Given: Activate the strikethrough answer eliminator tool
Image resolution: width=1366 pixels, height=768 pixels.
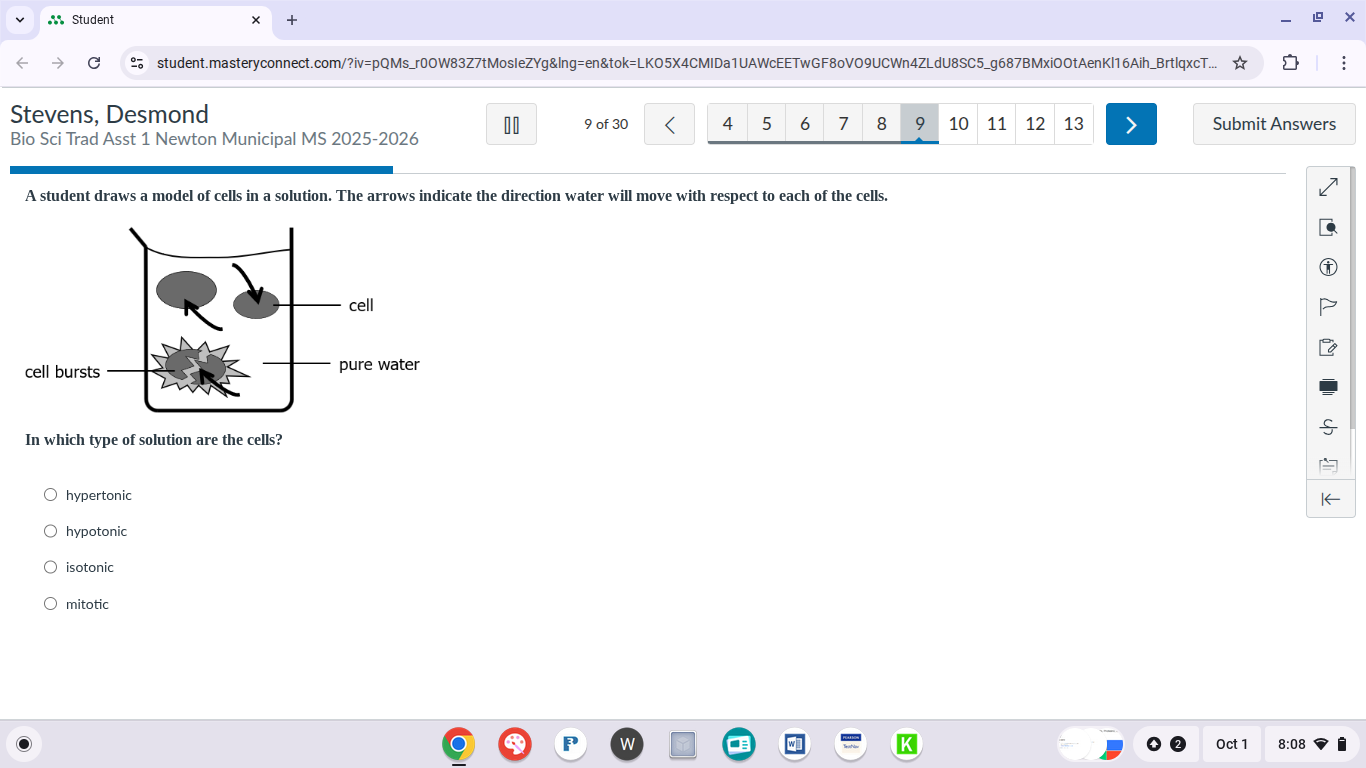Looking at the screenshot, I should pos(1328,427).
